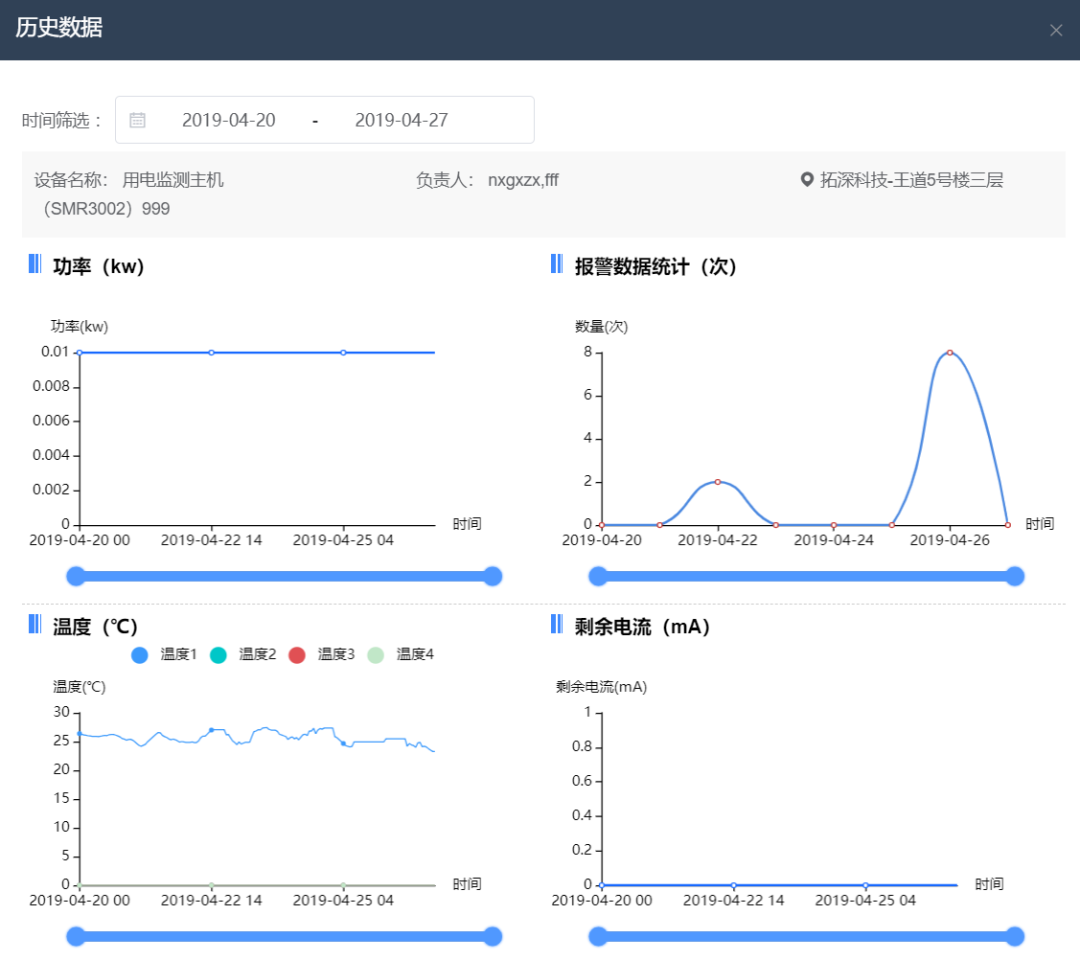Click power data point at 2019-04-22 14
The height and width of the screenshot is (960, 1080).
(211, 353)
